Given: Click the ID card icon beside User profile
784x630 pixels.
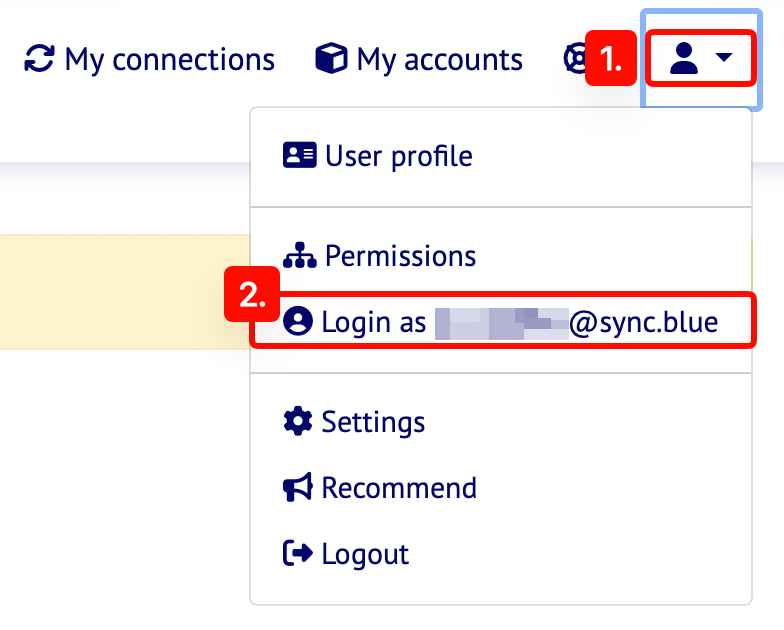Looking at the screenshot, I should (299, 155).
